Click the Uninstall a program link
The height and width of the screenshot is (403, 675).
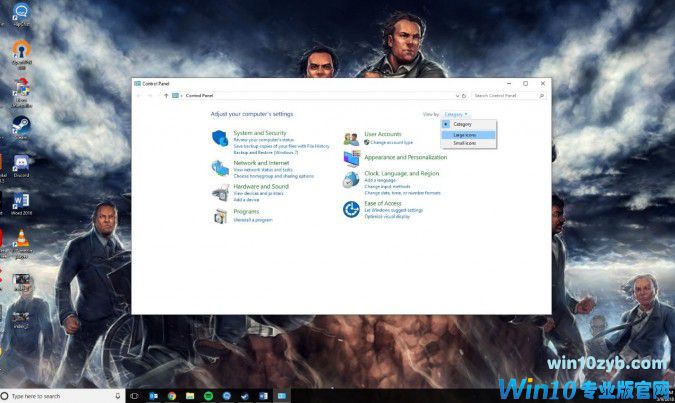point(252,219)
